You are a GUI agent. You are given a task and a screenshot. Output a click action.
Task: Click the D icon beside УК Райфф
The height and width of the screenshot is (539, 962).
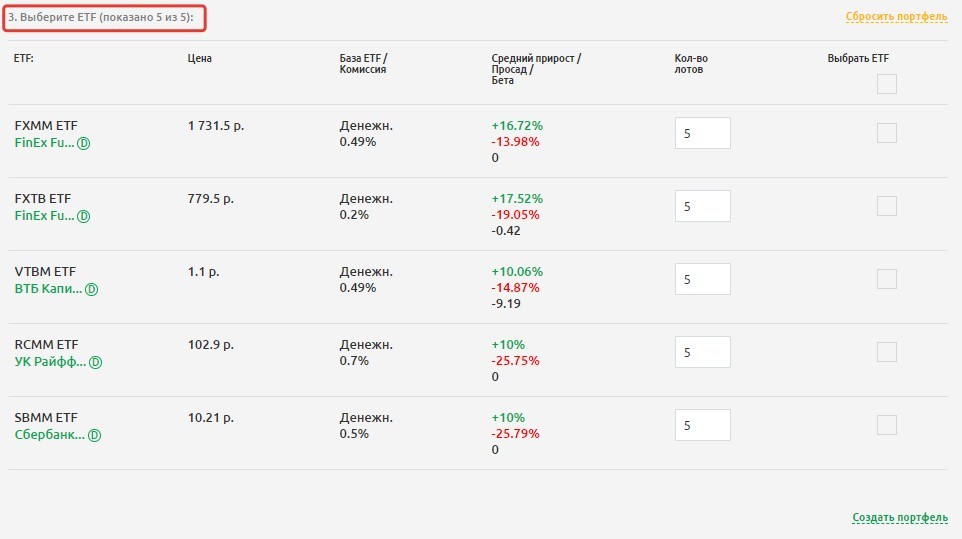(x=96, y=362)
